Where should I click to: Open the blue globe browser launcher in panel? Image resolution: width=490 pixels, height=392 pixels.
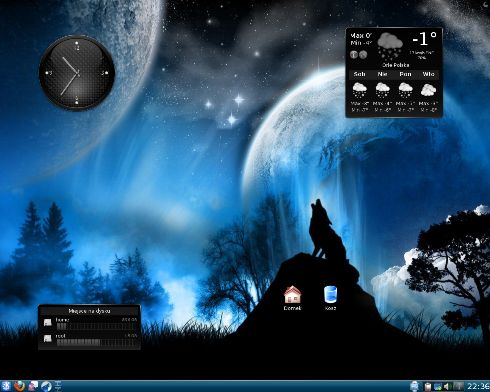click(x=46, y=386)
